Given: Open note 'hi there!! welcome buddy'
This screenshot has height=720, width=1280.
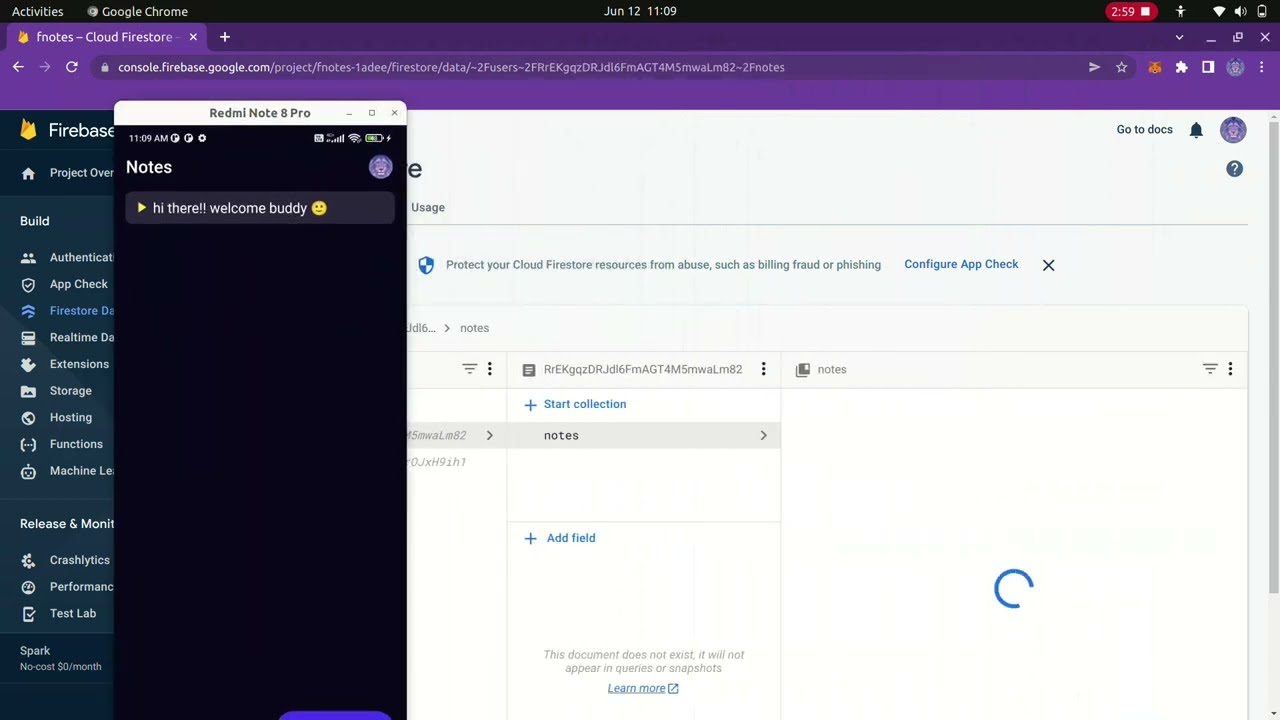Looking at the screenshot, I should pos(260,208).
